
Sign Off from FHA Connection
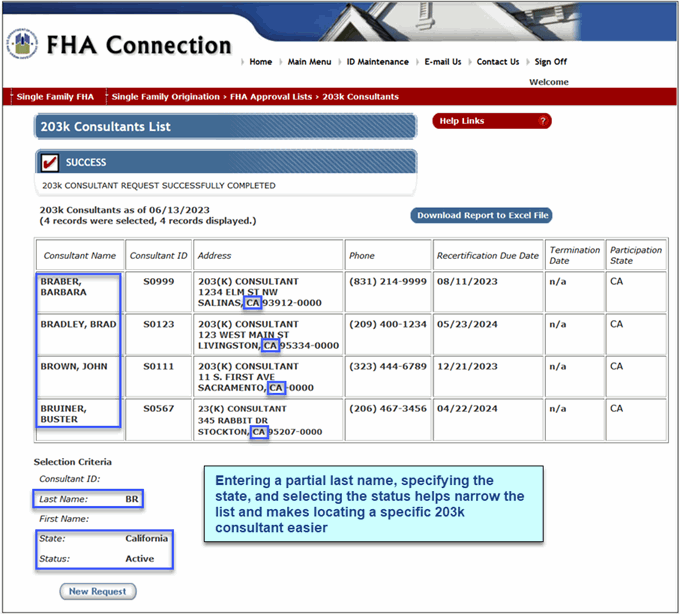point(551,62)
